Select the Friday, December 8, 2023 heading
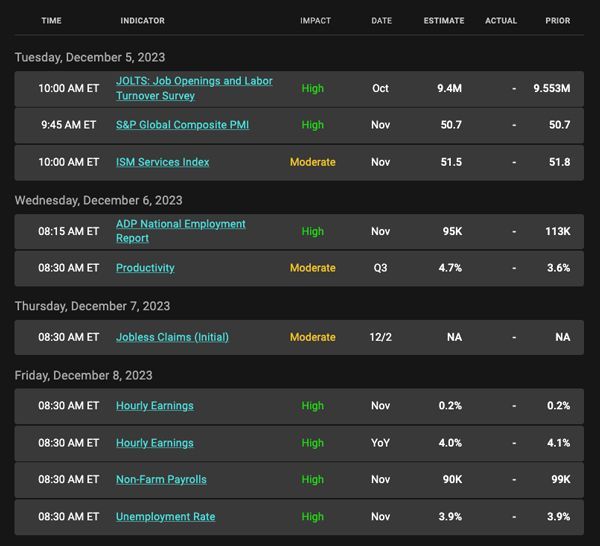The height and width of the screenshot is (546, 600). (83, 375)
